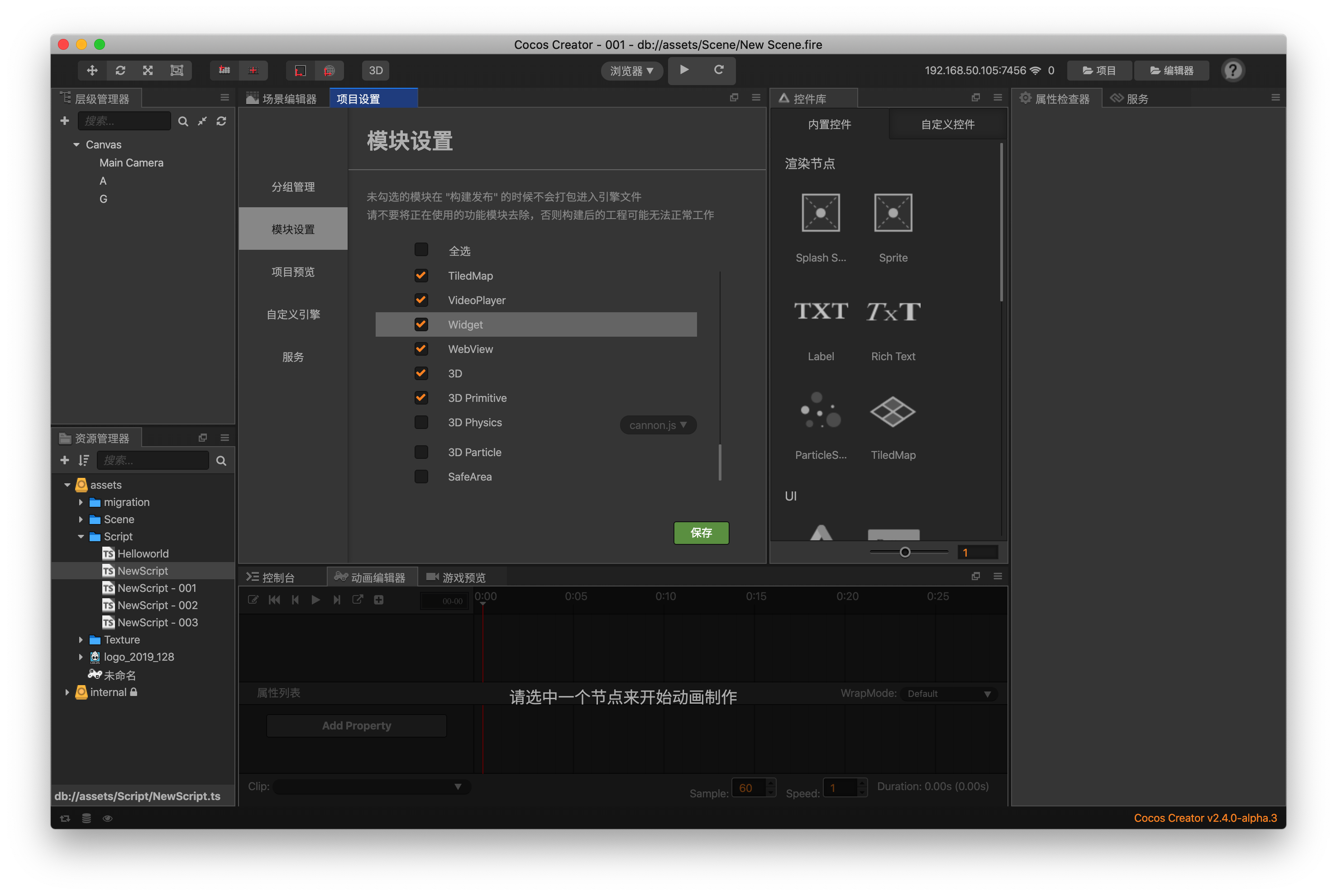Select the Sprite node icon
This screenshot has width=1337, height=896.
pos(893,213)
